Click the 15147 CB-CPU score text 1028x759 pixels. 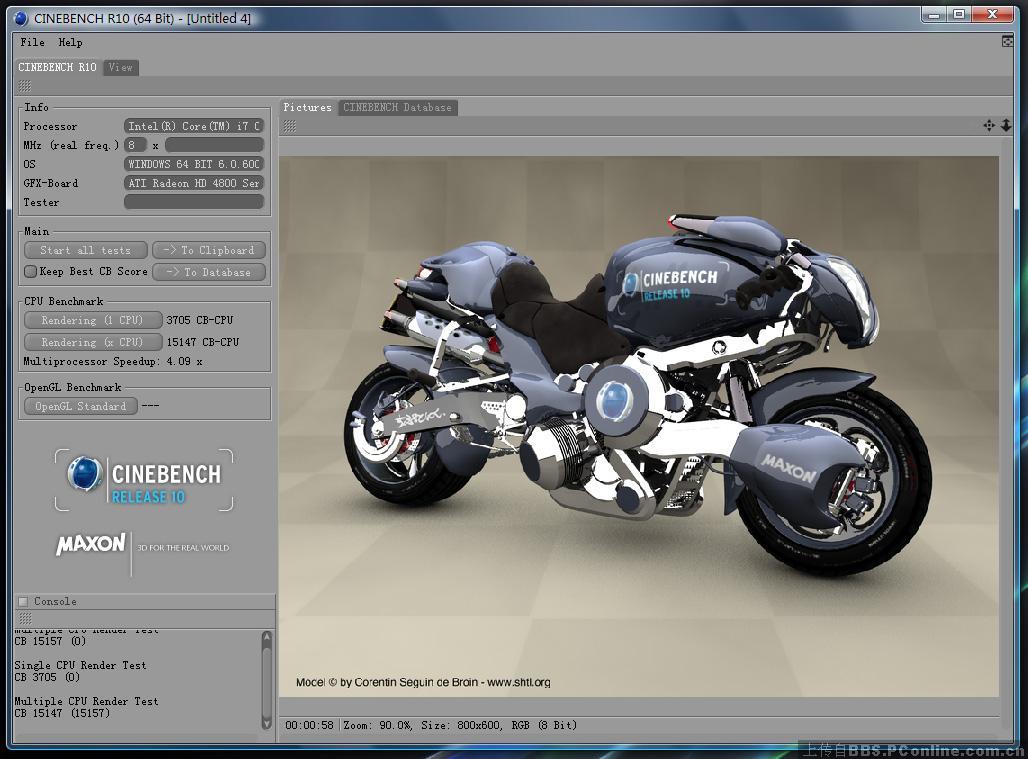pos(203,342)
